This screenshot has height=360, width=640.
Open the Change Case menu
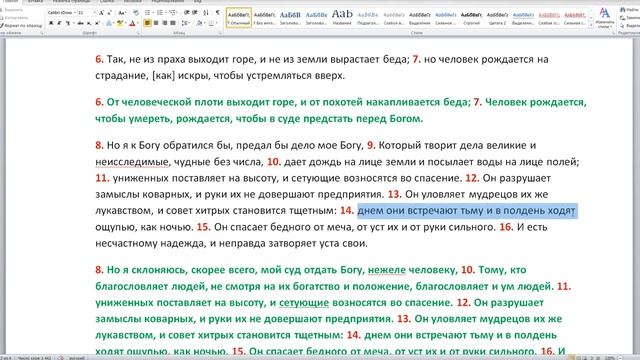122,13
